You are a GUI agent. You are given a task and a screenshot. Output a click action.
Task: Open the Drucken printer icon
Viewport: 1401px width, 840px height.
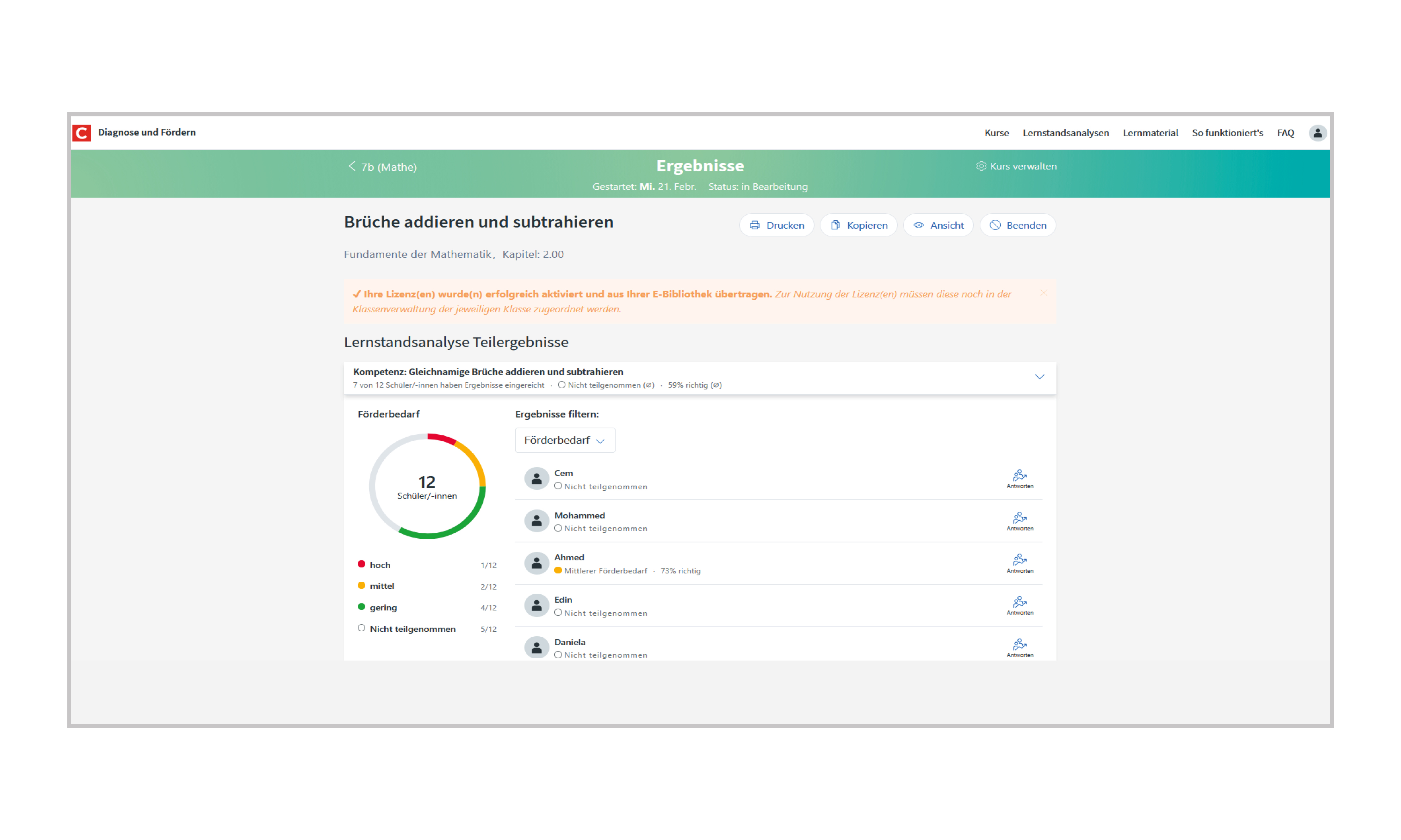click(x=754, y=225)
